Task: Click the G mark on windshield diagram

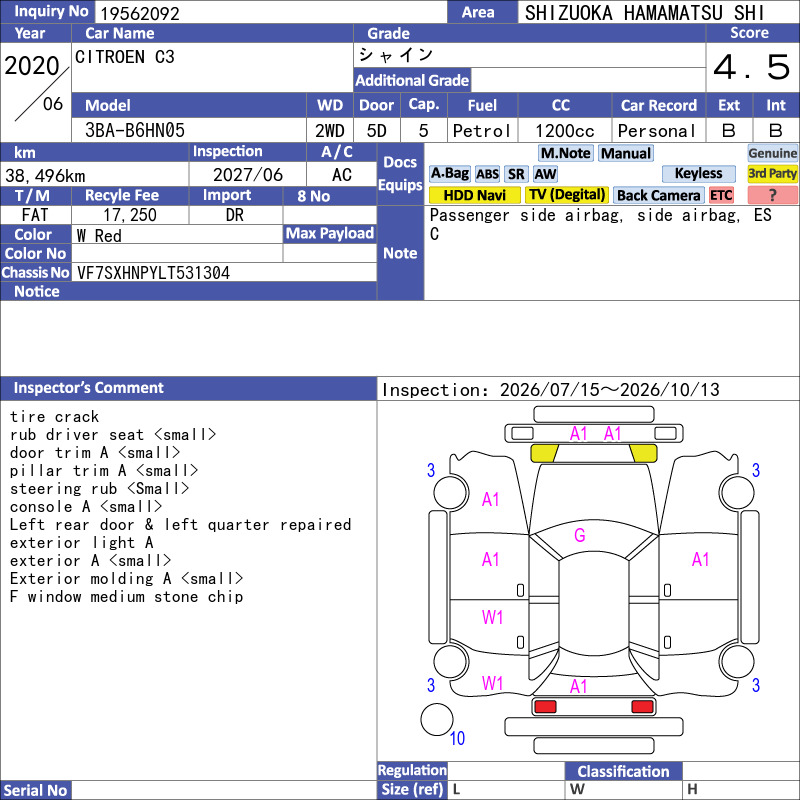Action: click(580, 535)
